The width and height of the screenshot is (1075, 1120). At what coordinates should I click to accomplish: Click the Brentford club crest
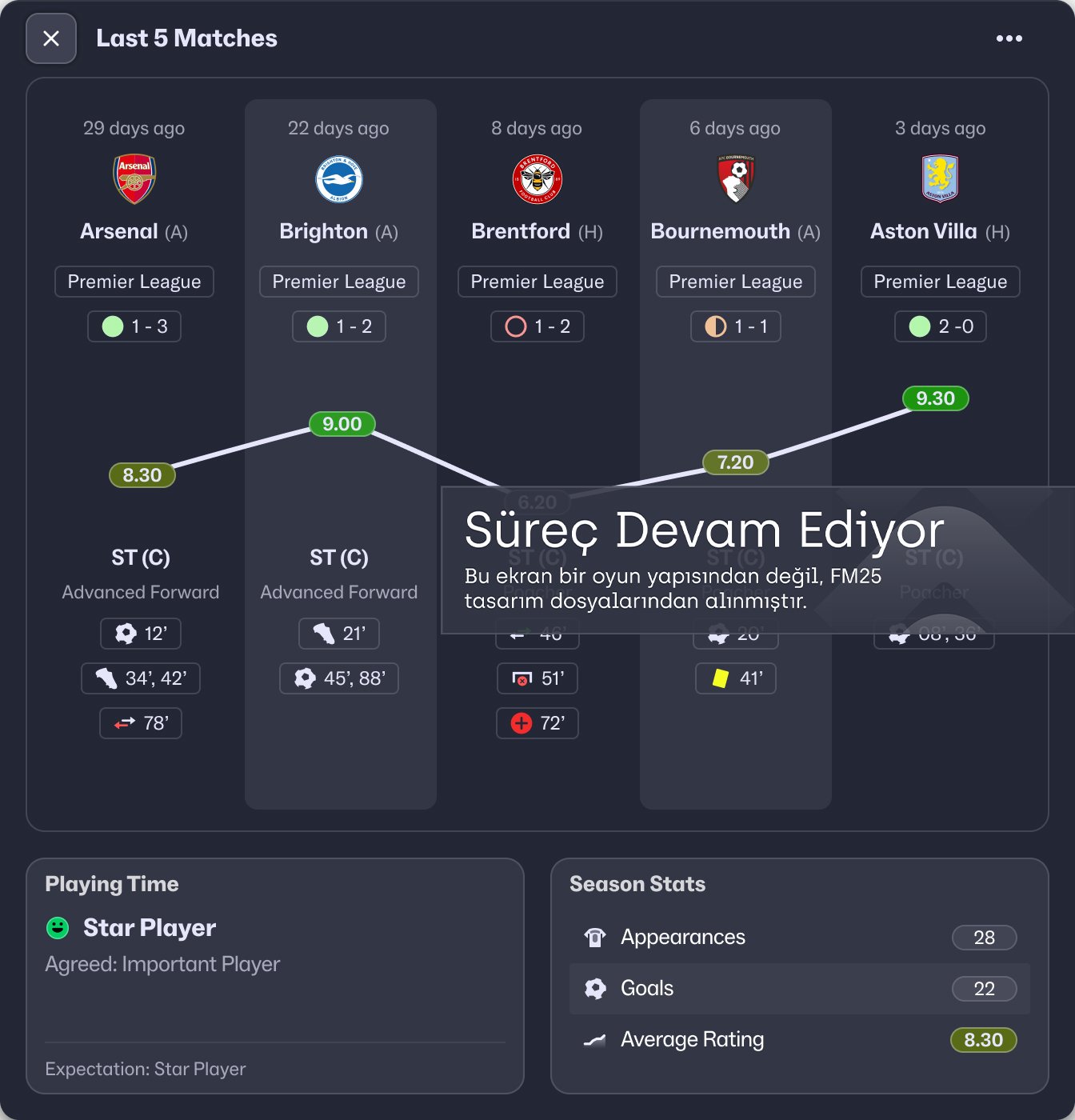point(537,179)
